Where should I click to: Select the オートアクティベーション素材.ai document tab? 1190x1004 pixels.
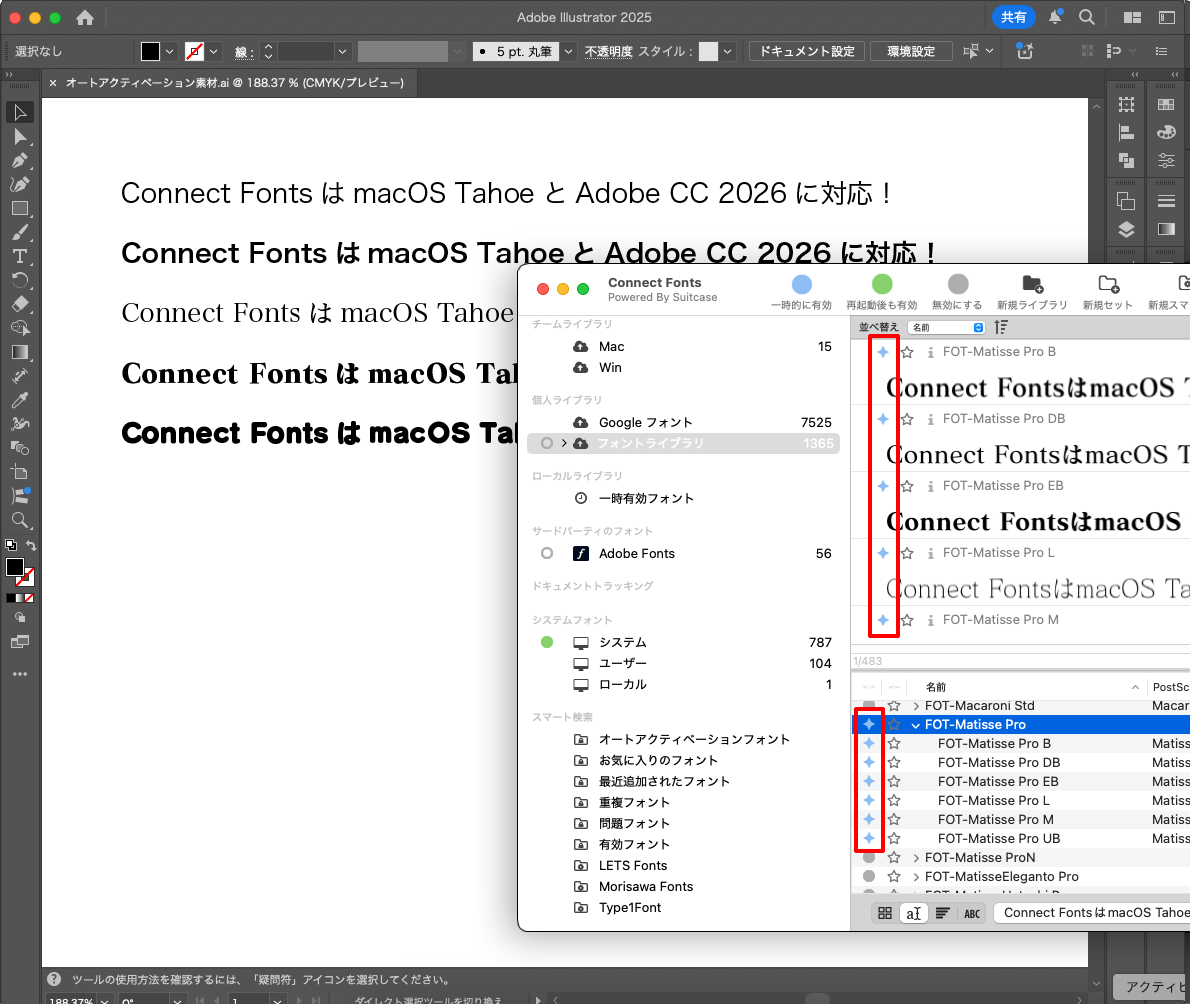pos(235,83)
